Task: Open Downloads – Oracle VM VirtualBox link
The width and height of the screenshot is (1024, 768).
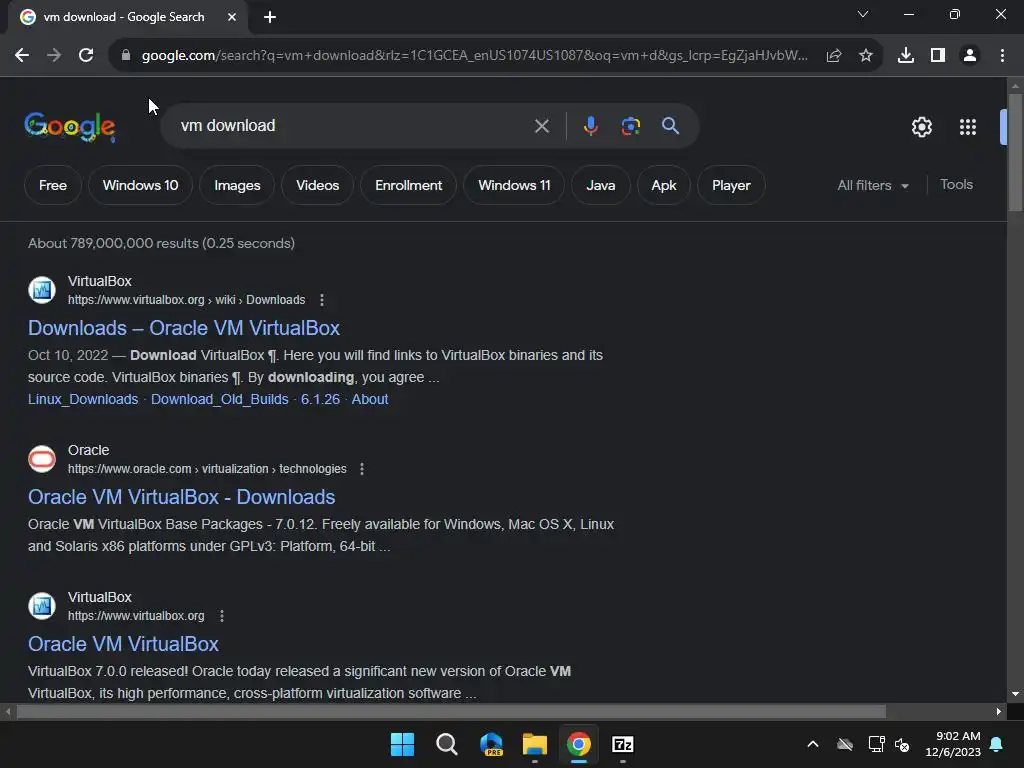Action: pos(184,328)
